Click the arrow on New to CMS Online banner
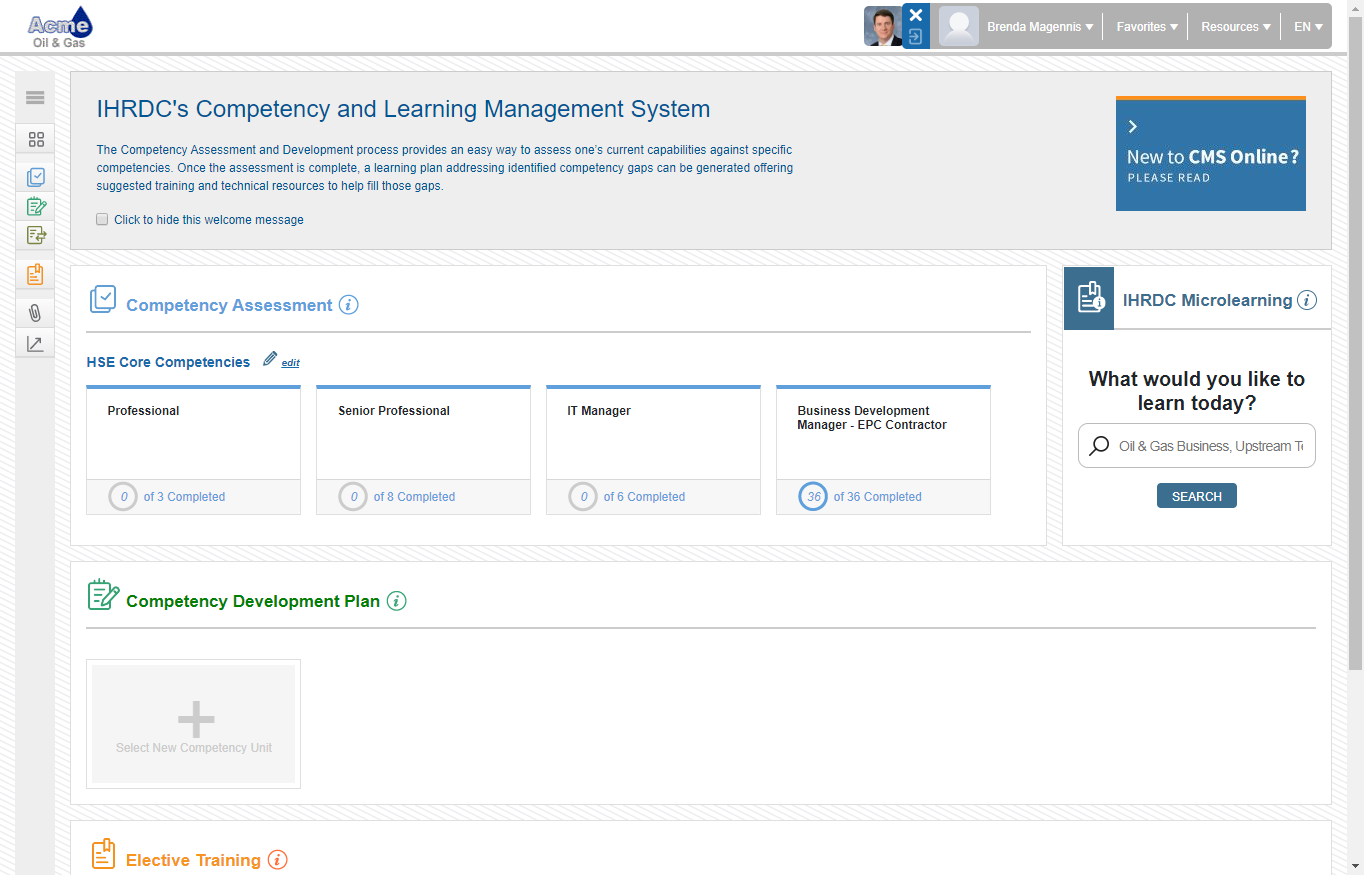 pyautogui.click(x=1133, y=127)
